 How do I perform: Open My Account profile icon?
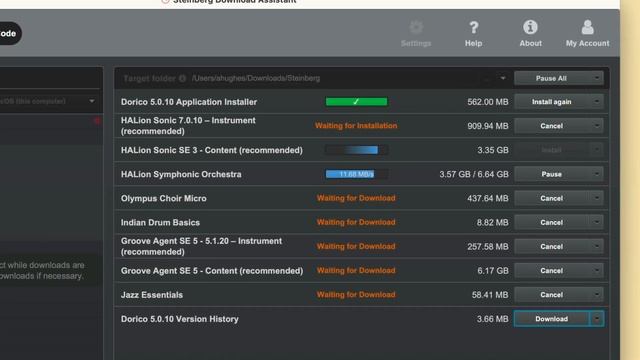coord(587,27)
